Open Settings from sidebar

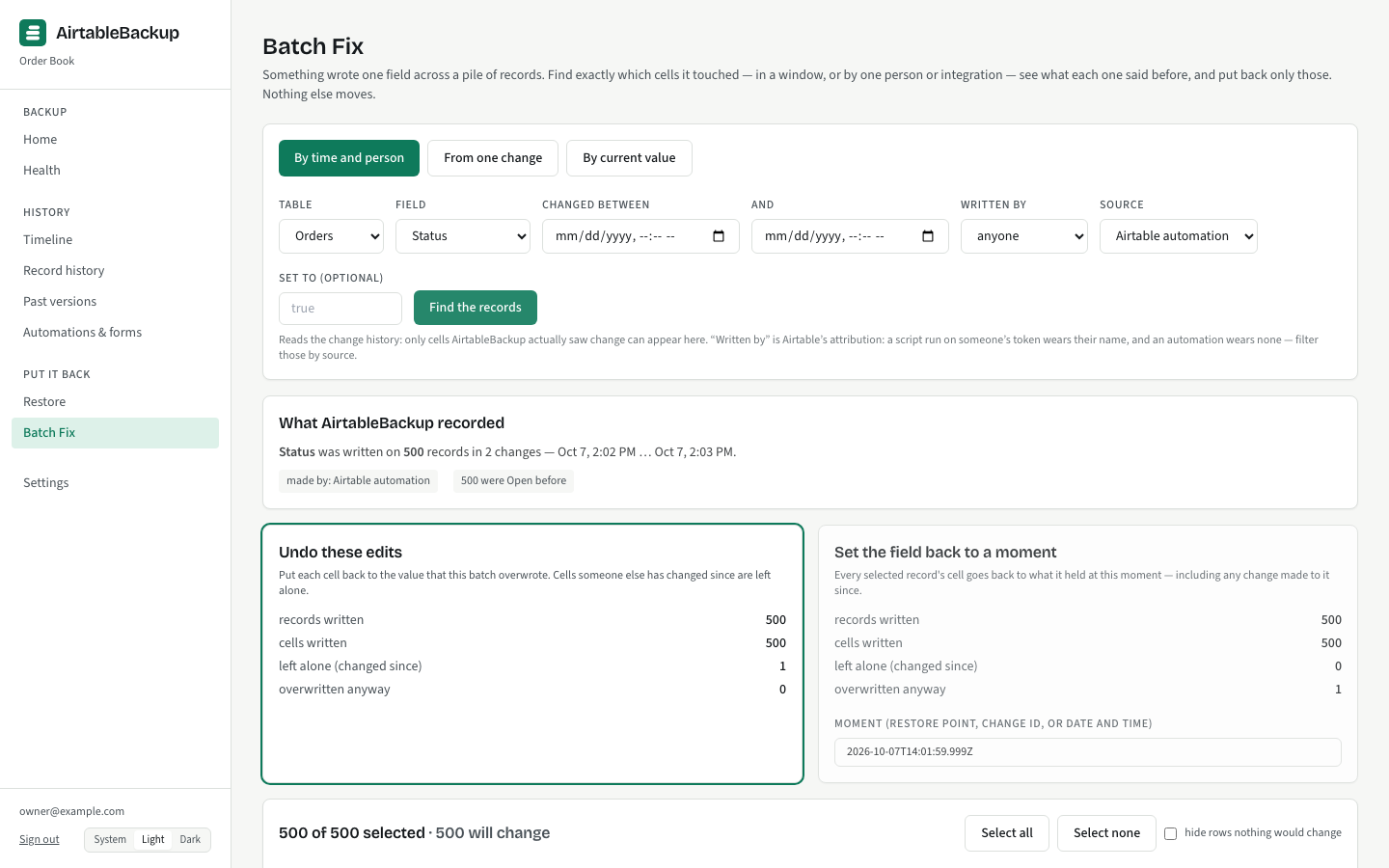point(115,483)
